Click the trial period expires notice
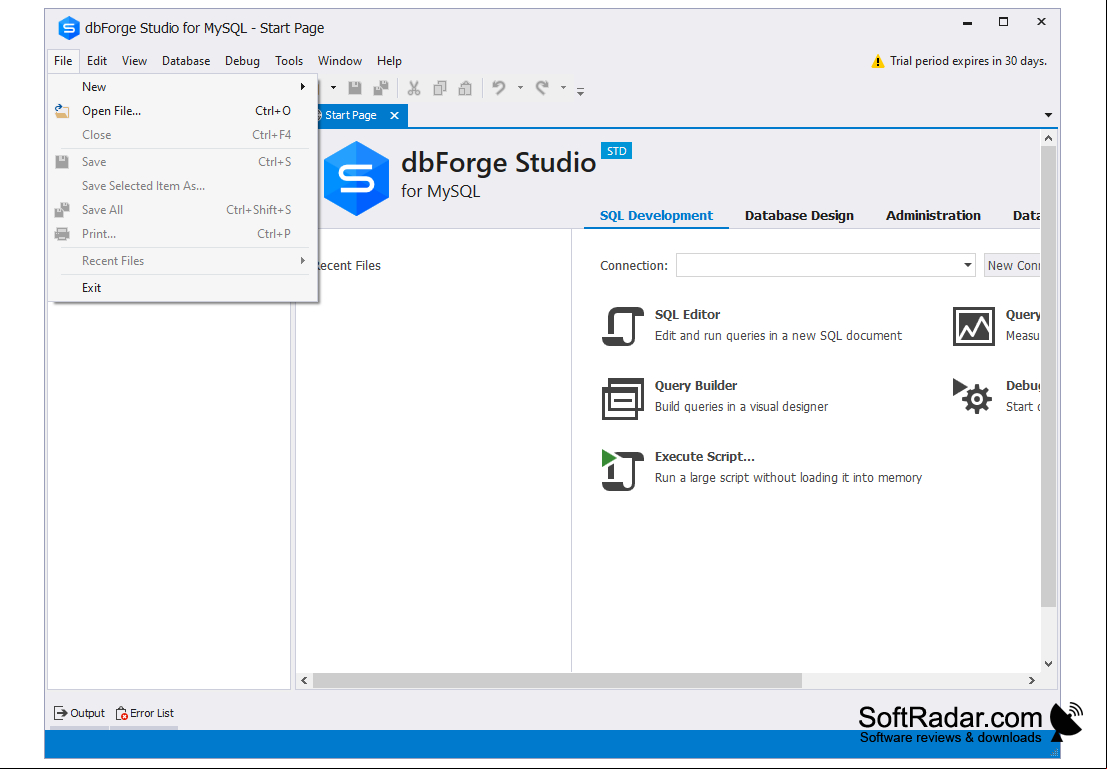 tap(968, 61)
